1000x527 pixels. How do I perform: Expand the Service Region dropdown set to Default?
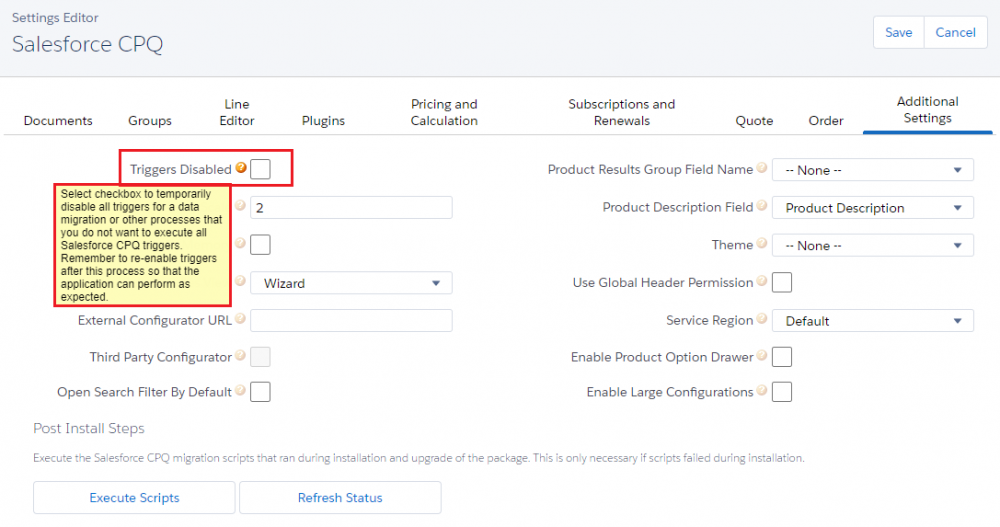[x=872, y=320]
